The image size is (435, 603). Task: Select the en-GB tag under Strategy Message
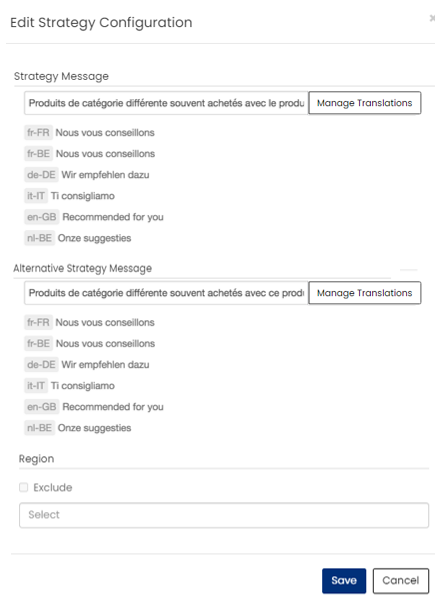point(42,217)
